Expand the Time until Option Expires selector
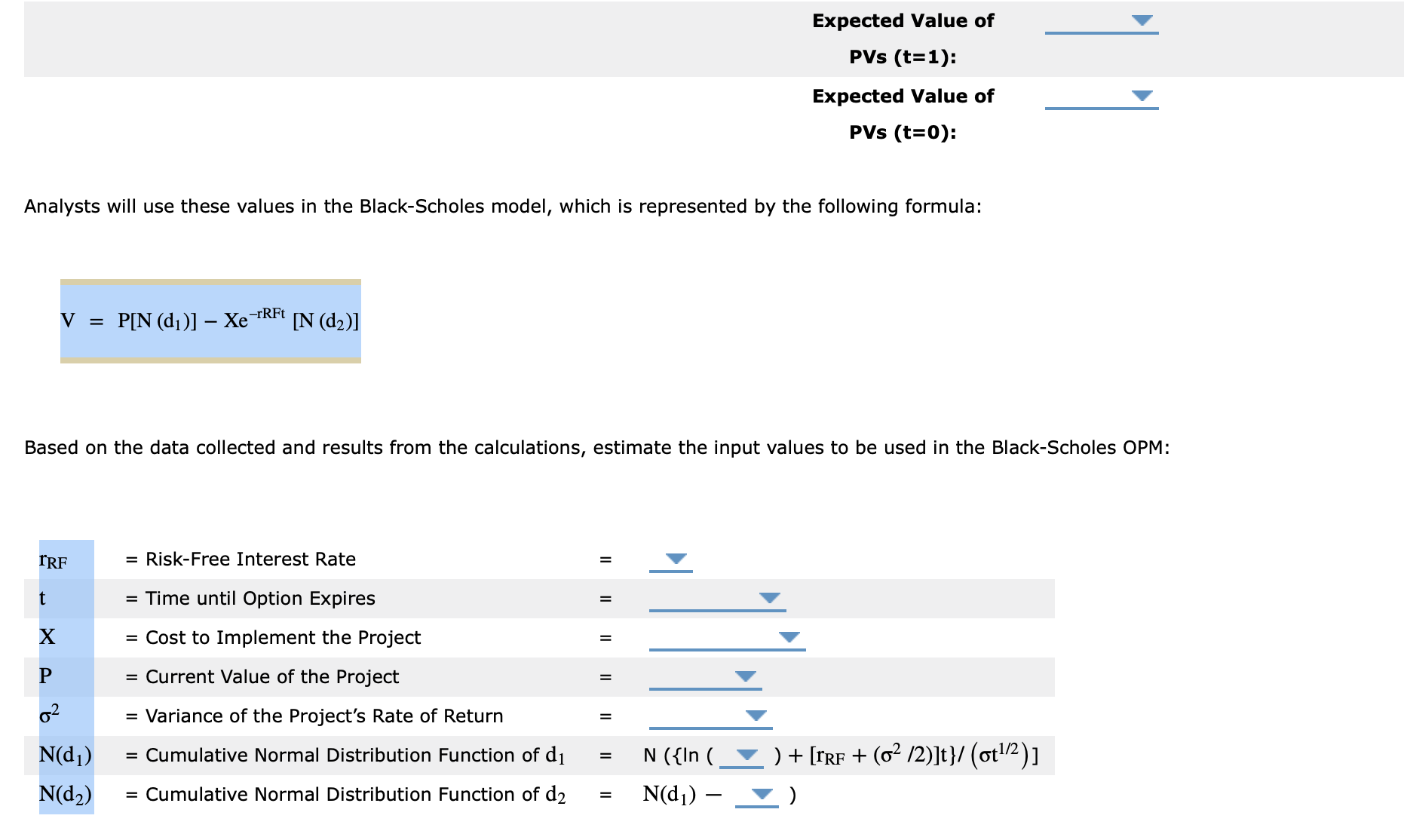Screen dimensions: 1404x840 (x=771, y=596)
